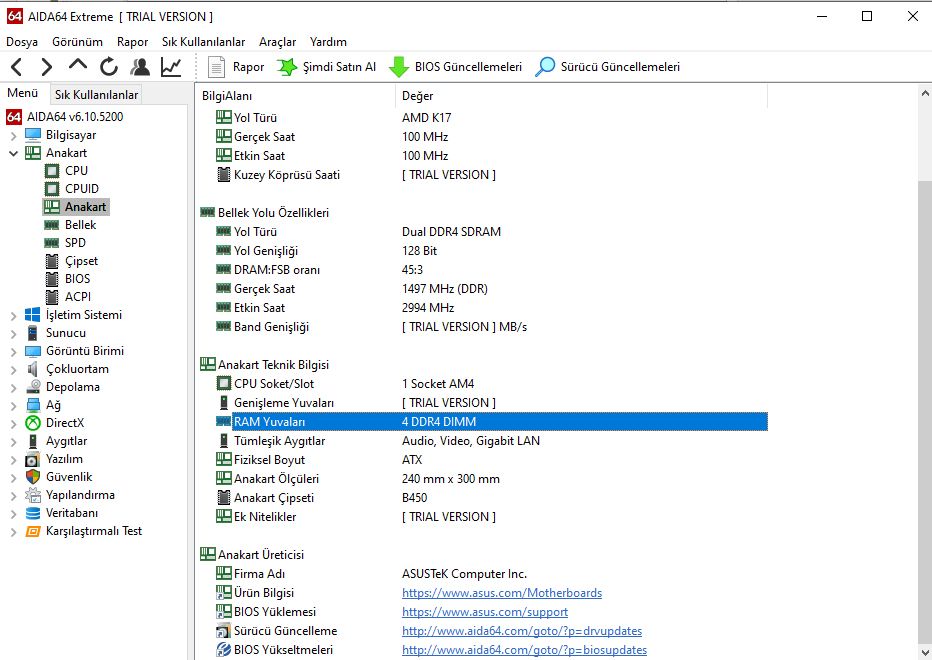Open the Dosya menu
This screenshot has height=660, width=932.
22,42
